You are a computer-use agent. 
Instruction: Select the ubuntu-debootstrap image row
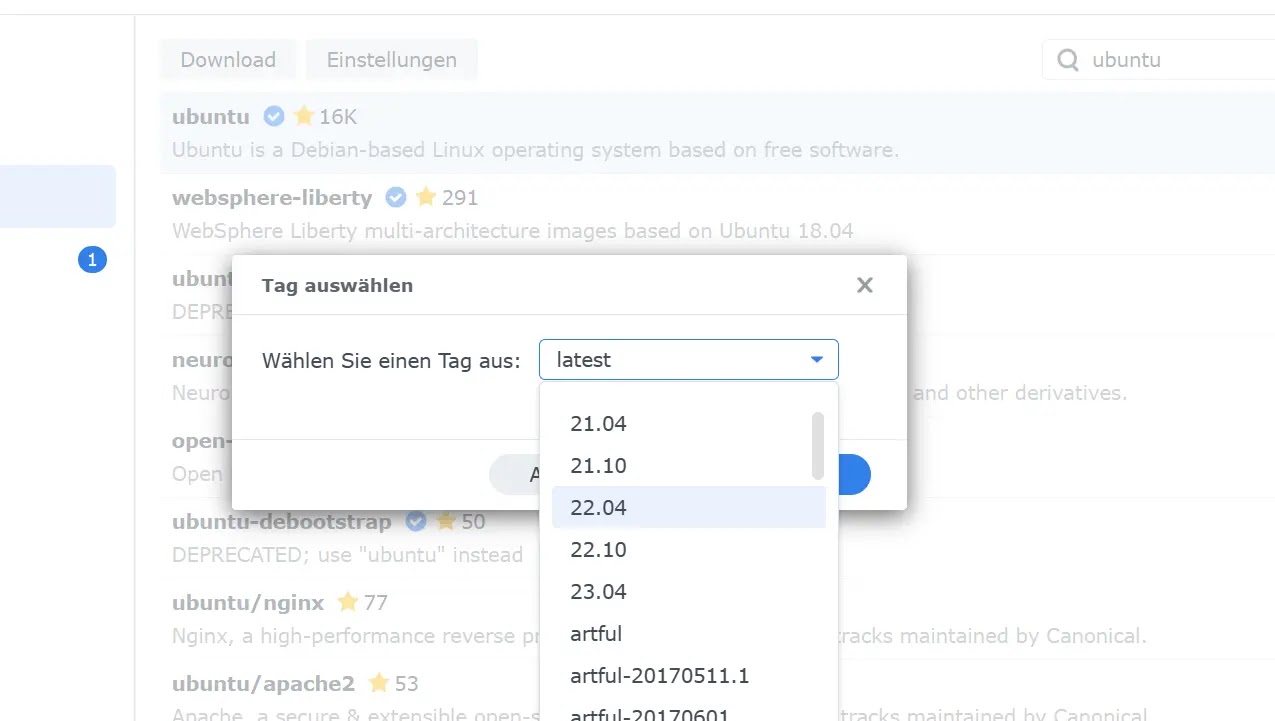[717, 538]
